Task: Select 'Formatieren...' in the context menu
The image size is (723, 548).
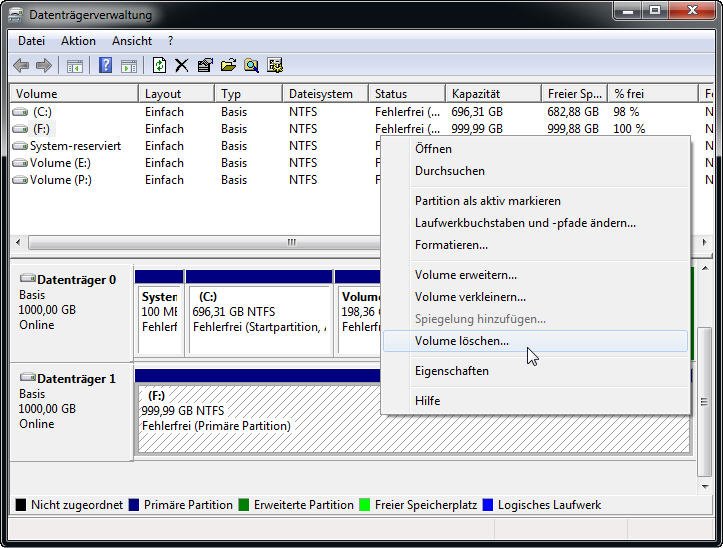Action: [x=451, y=245]
